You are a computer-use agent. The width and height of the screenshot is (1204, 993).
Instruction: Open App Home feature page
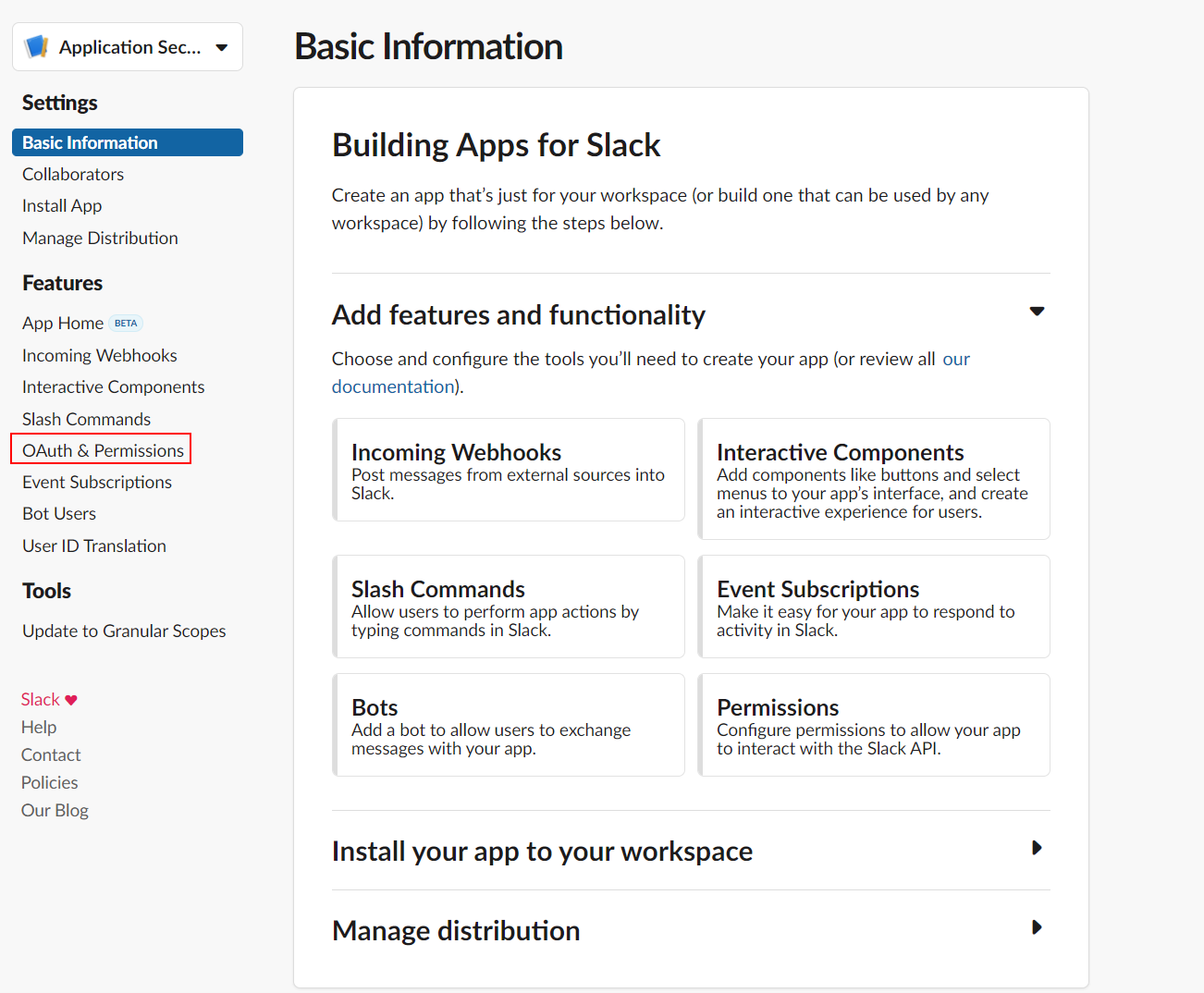tap(63, 323)
